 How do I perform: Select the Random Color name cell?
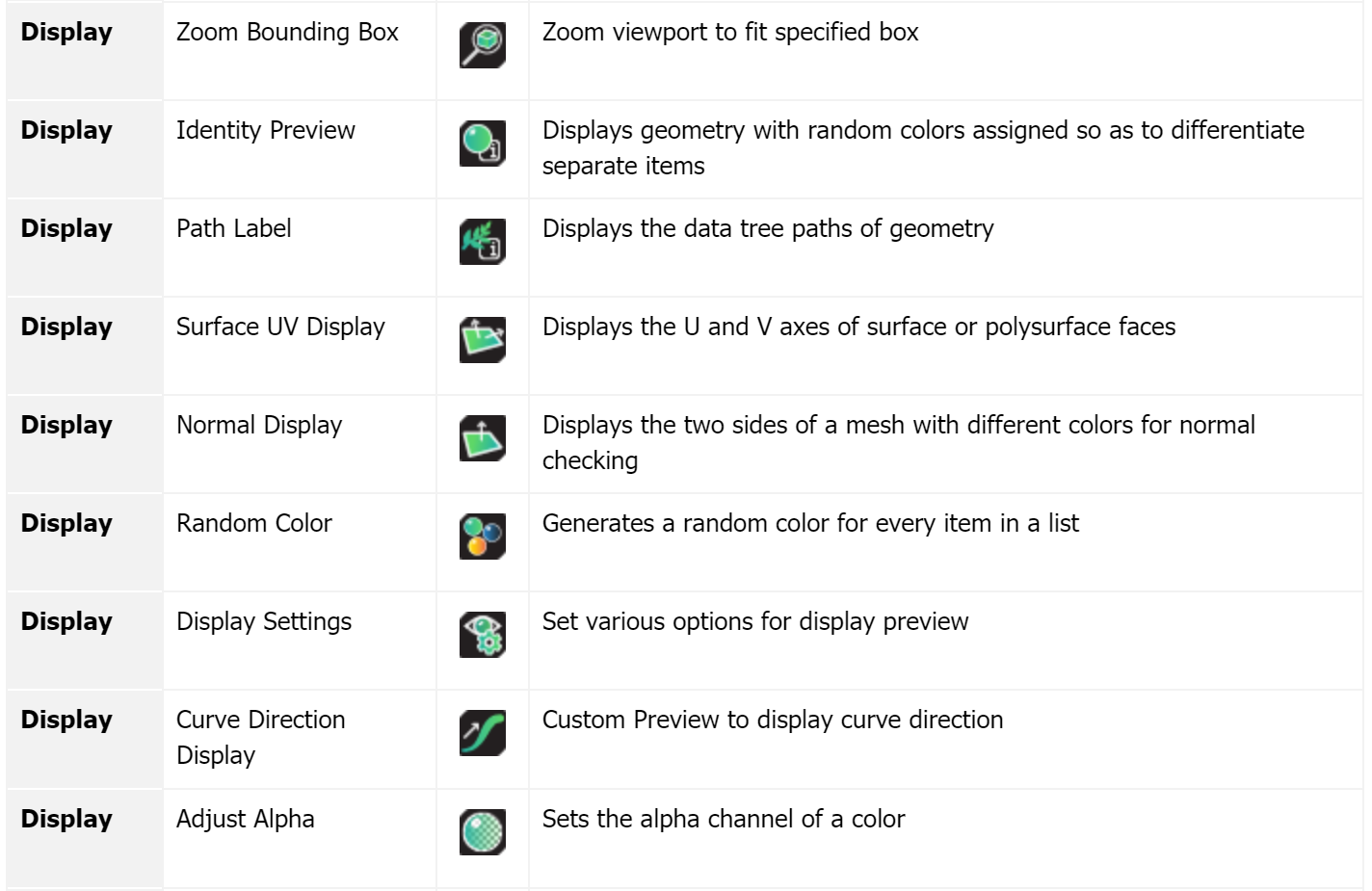[x=300, y=542]
